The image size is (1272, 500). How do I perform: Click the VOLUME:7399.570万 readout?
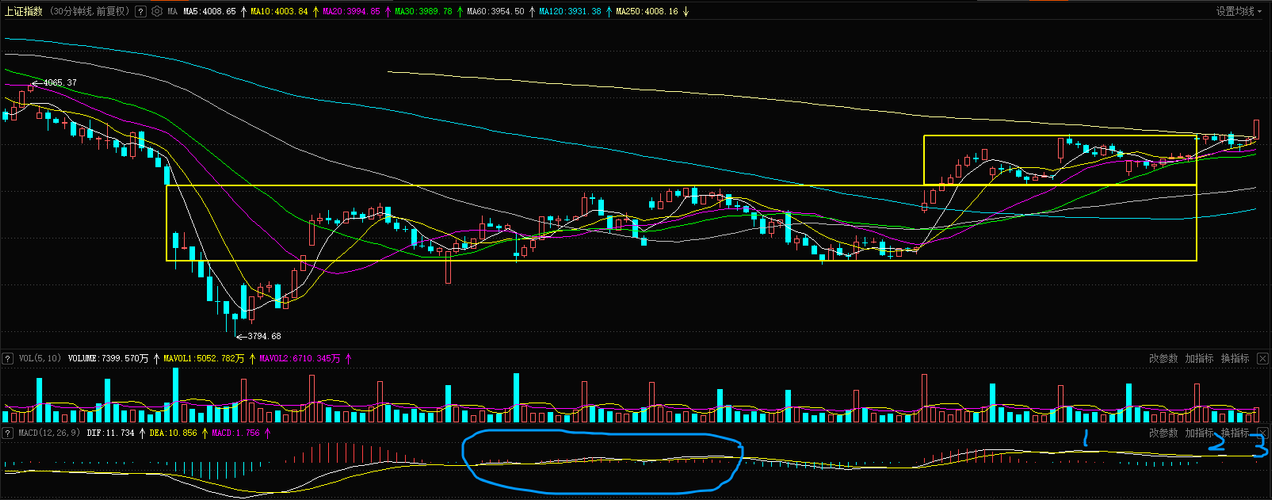click(x=108, y=358)
